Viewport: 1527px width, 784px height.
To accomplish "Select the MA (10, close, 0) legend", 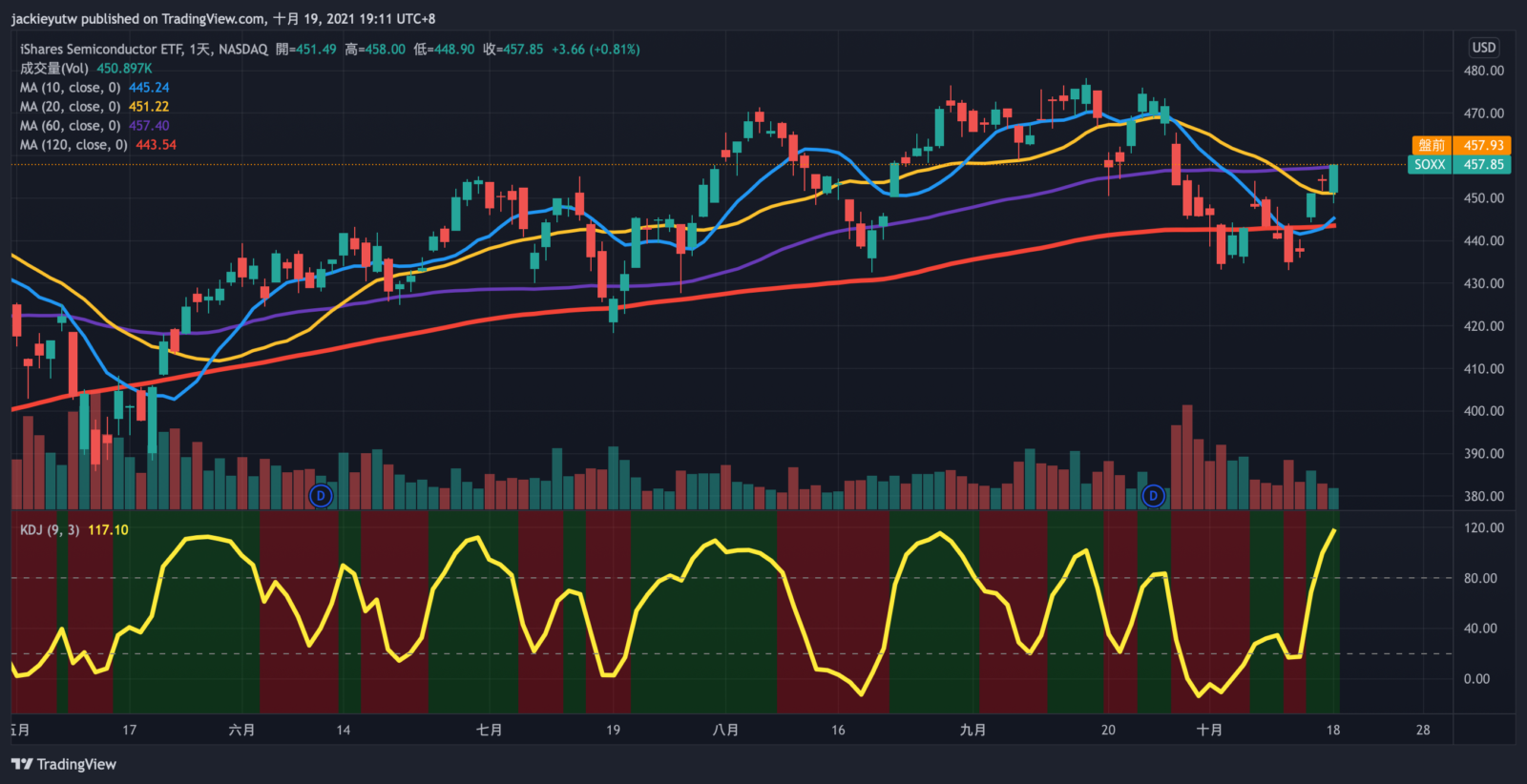I will (71, 88).
